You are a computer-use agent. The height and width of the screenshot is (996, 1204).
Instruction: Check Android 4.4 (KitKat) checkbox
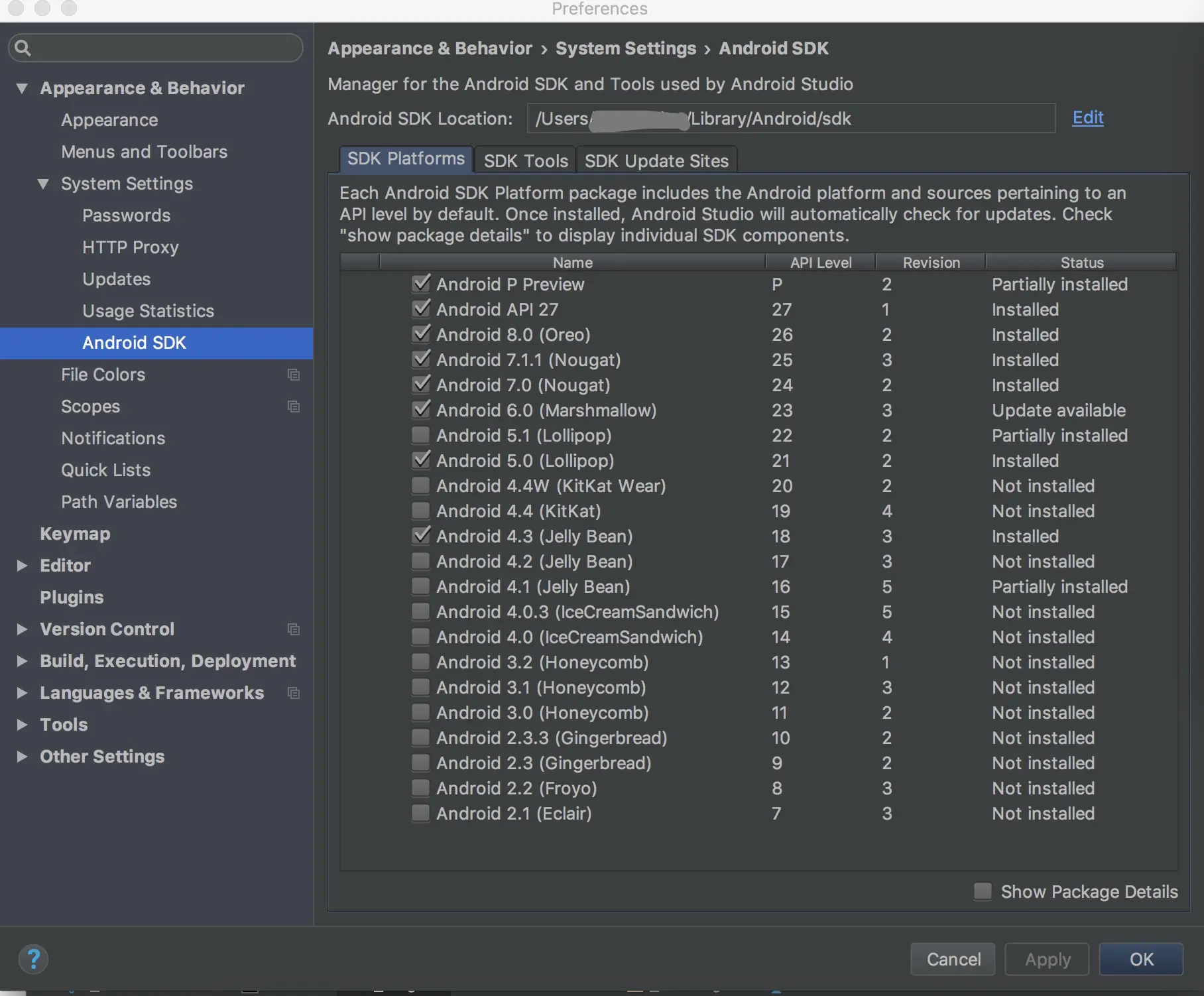tap(420, 511)
